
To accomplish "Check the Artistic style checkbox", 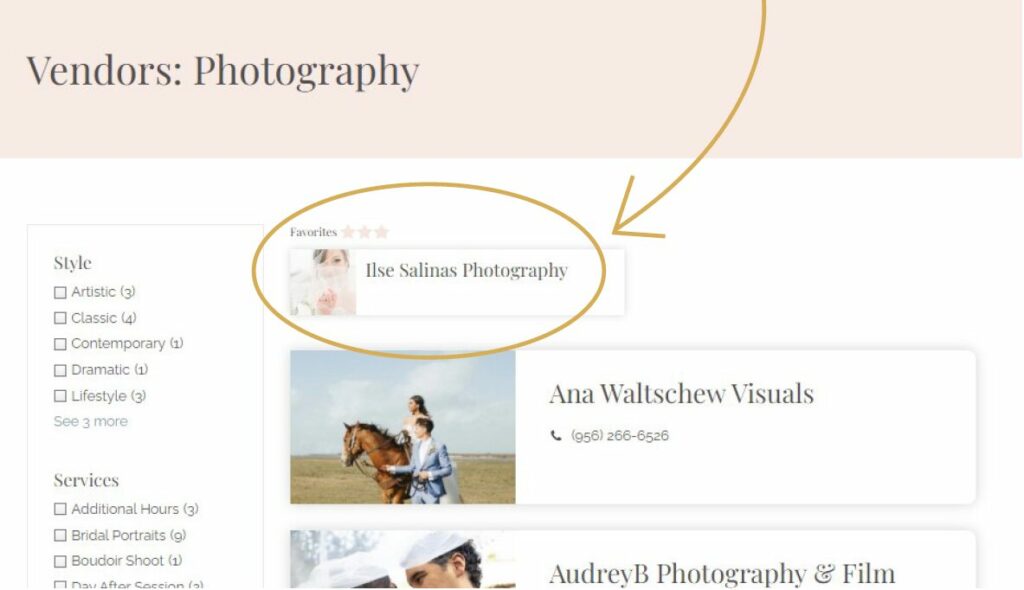I will [60, 292].
